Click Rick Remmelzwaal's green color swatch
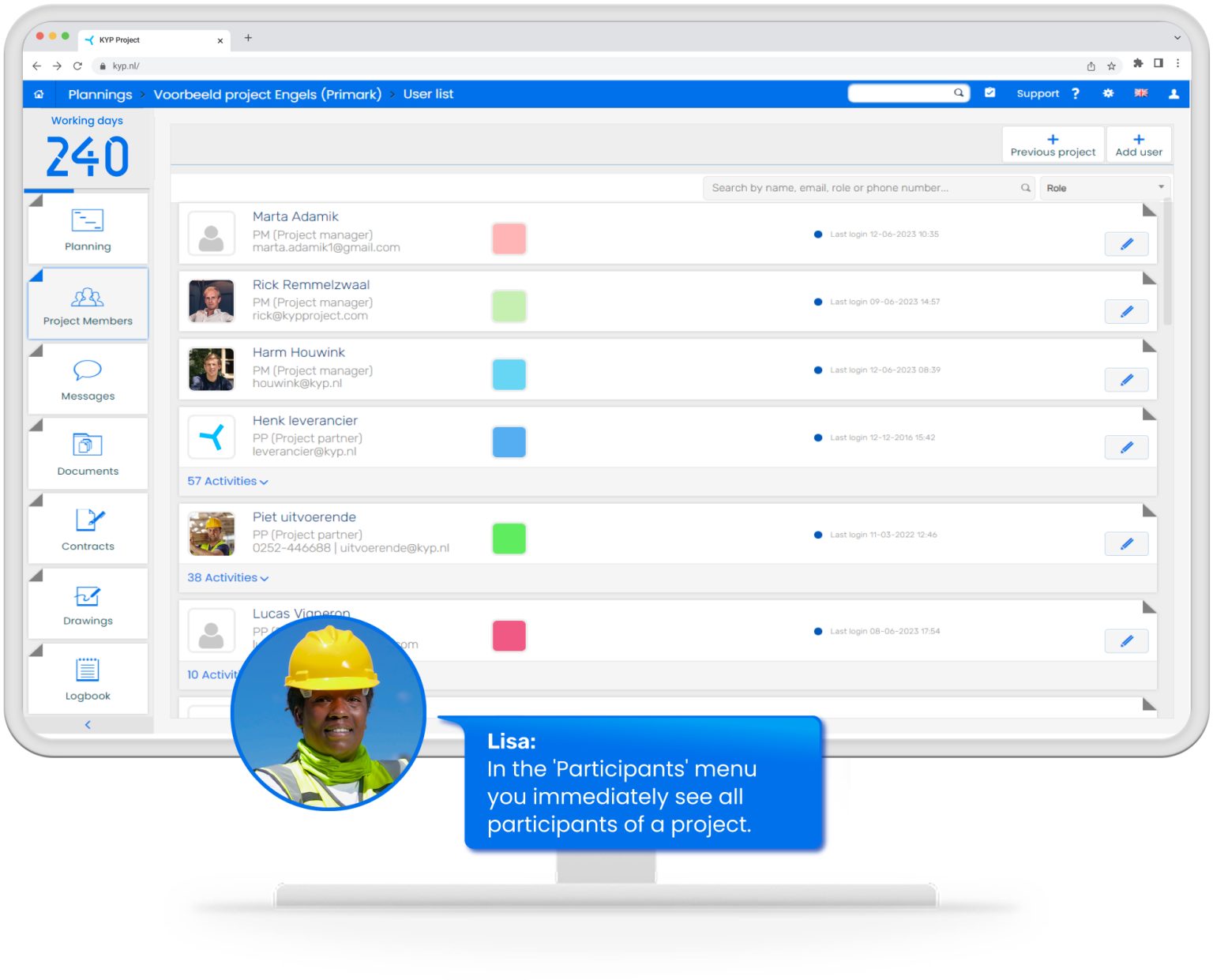The width and height of the screenshot is (1213, 980). (x=509, y=306)
